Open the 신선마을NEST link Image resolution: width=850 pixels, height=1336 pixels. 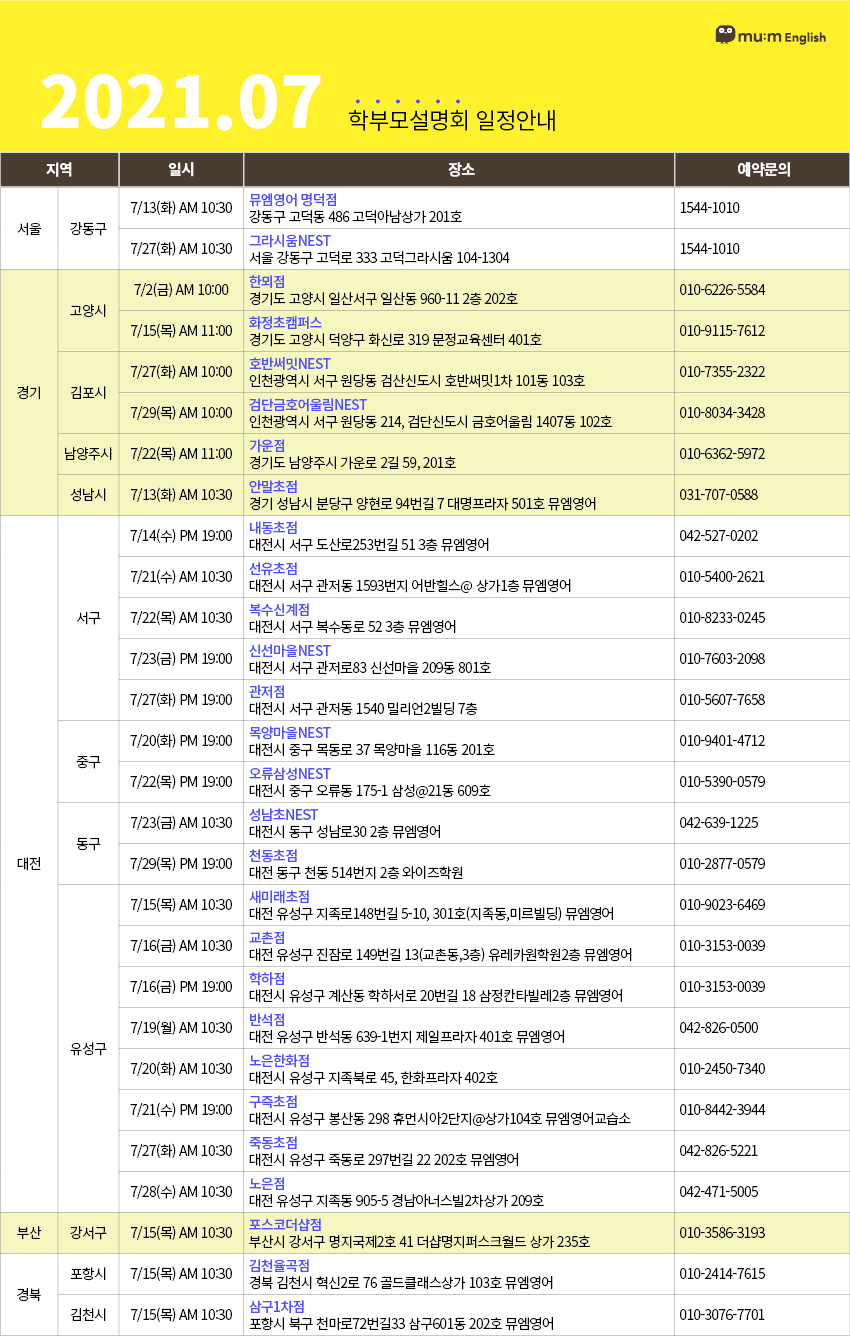289,650
